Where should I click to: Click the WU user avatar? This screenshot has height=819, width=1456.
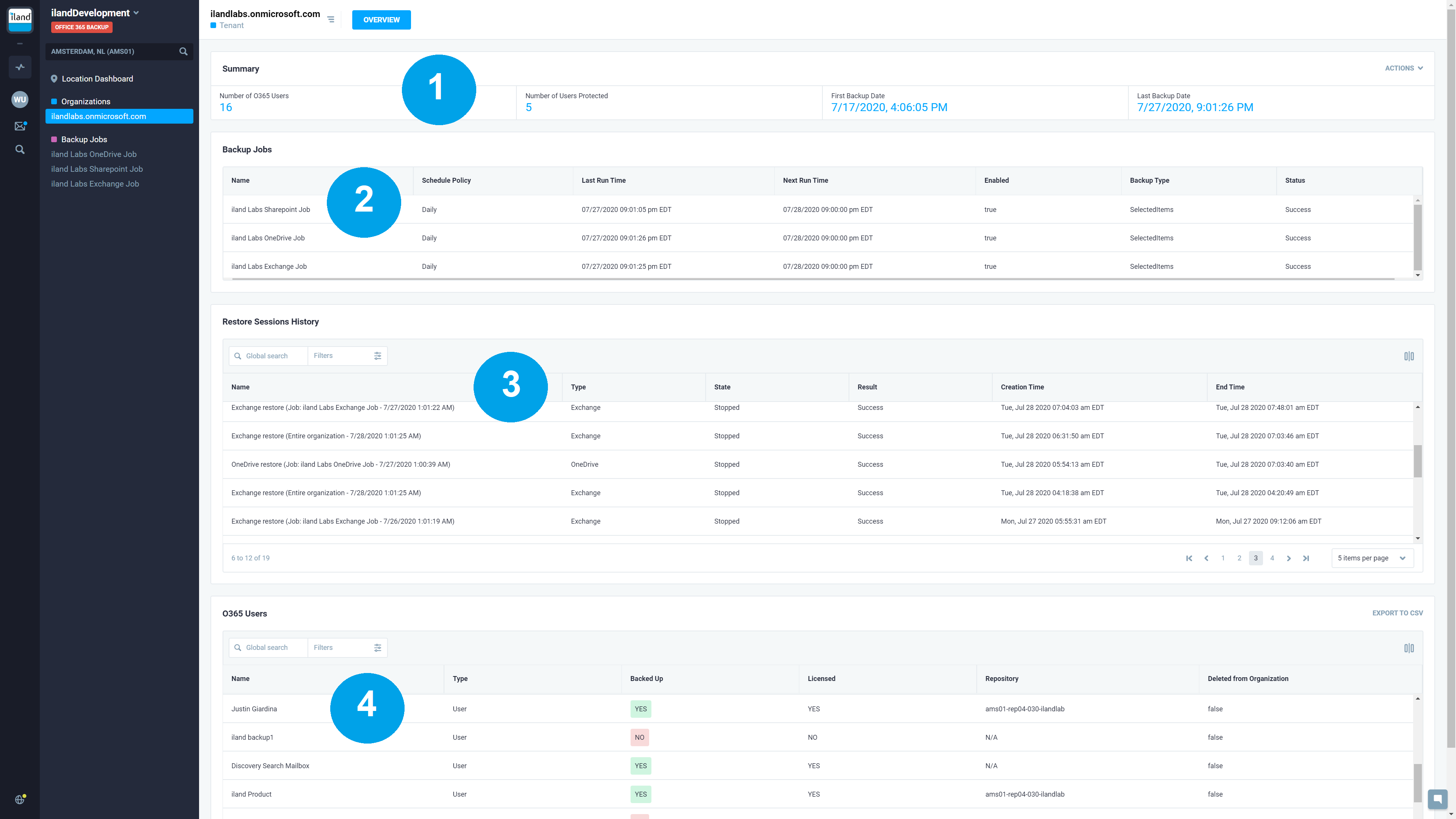pos(20,99)
